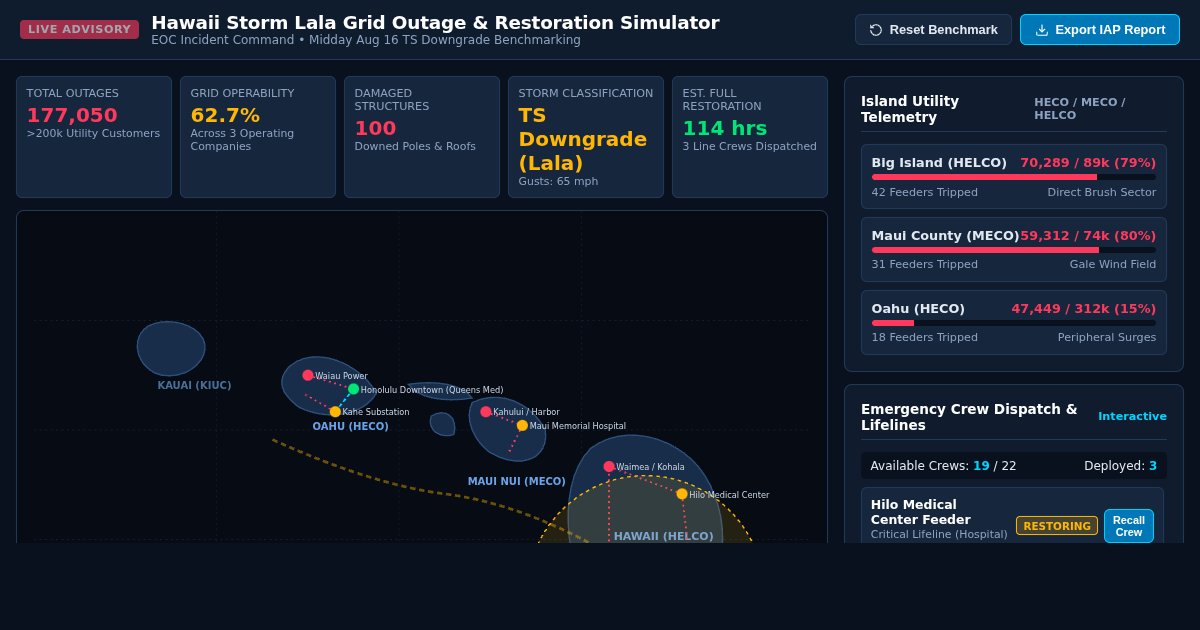Select the Waimea / Kohala map node
This screenshot has width=1200, height=630.
609,467
